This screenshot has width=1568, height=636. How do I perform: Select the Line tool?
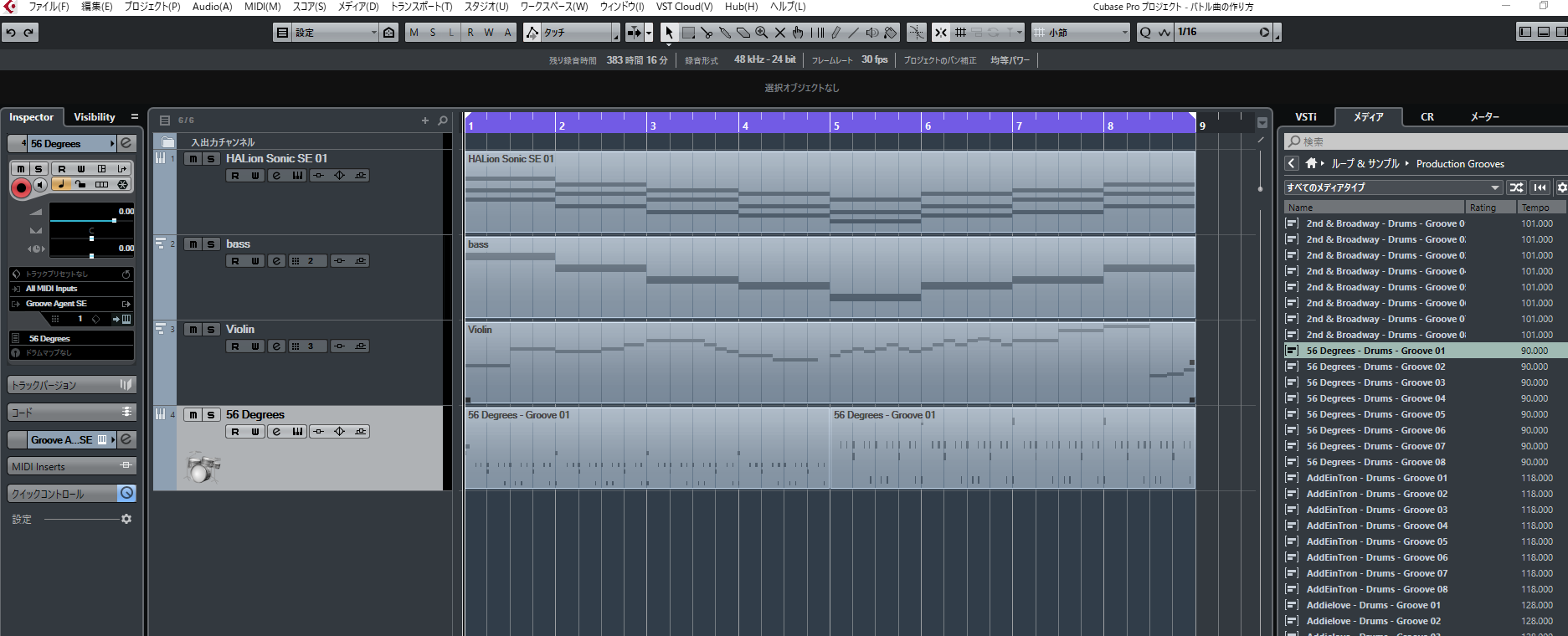pyautogui.click(x=854, y=33)
